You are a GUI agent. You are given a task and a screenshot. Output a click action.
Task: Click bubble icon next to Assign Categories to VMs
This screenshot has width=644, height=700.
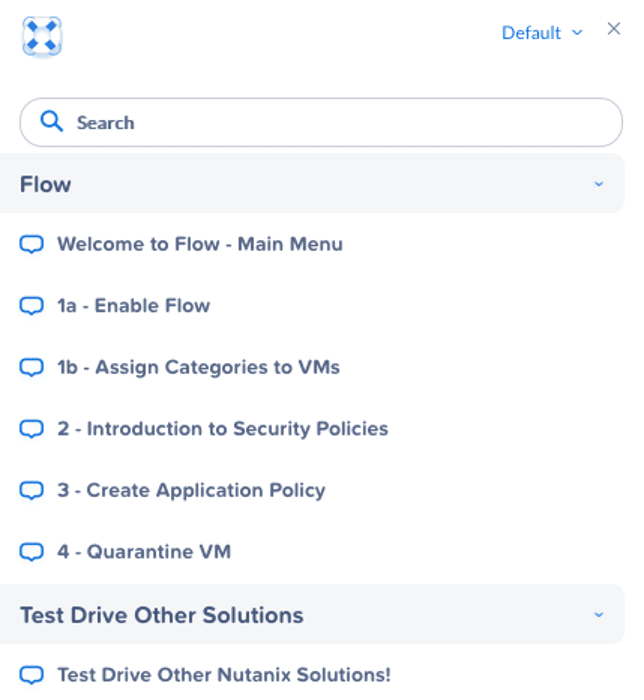pos(32,367)
